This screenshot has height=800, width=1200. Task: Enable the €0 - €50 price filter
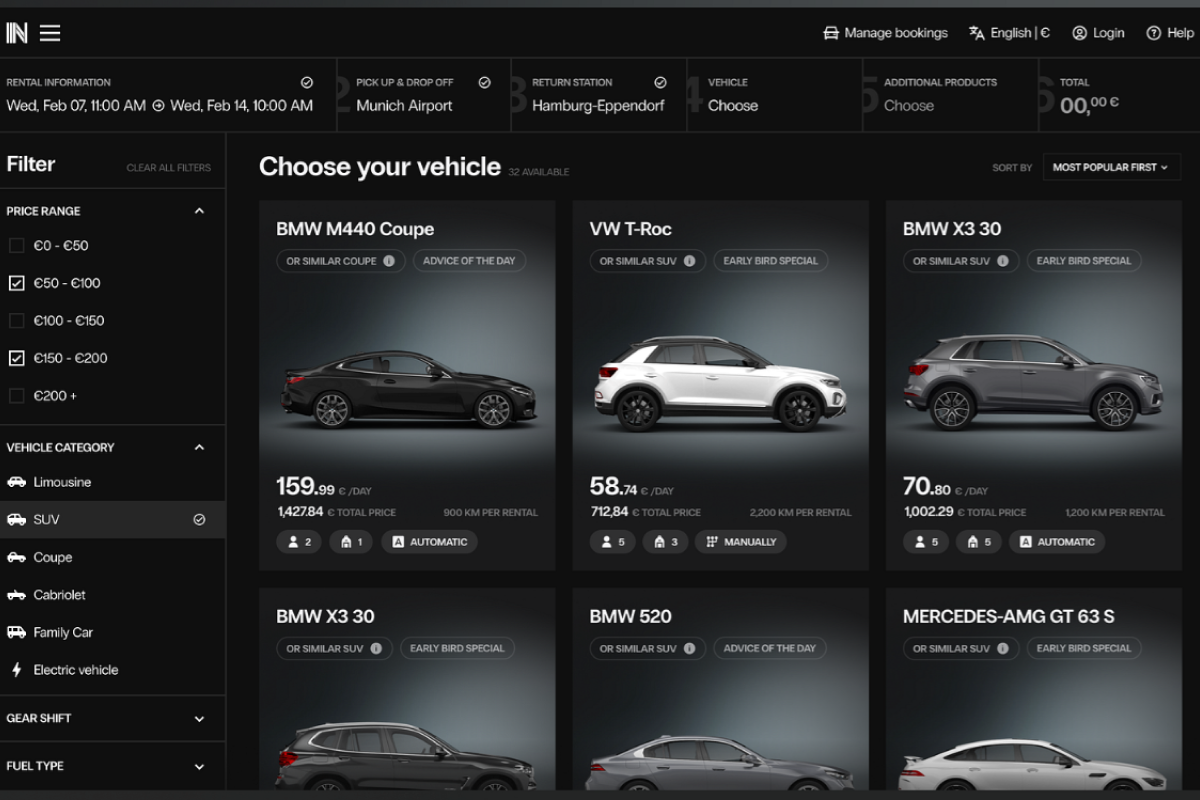(x=16, y=245)
